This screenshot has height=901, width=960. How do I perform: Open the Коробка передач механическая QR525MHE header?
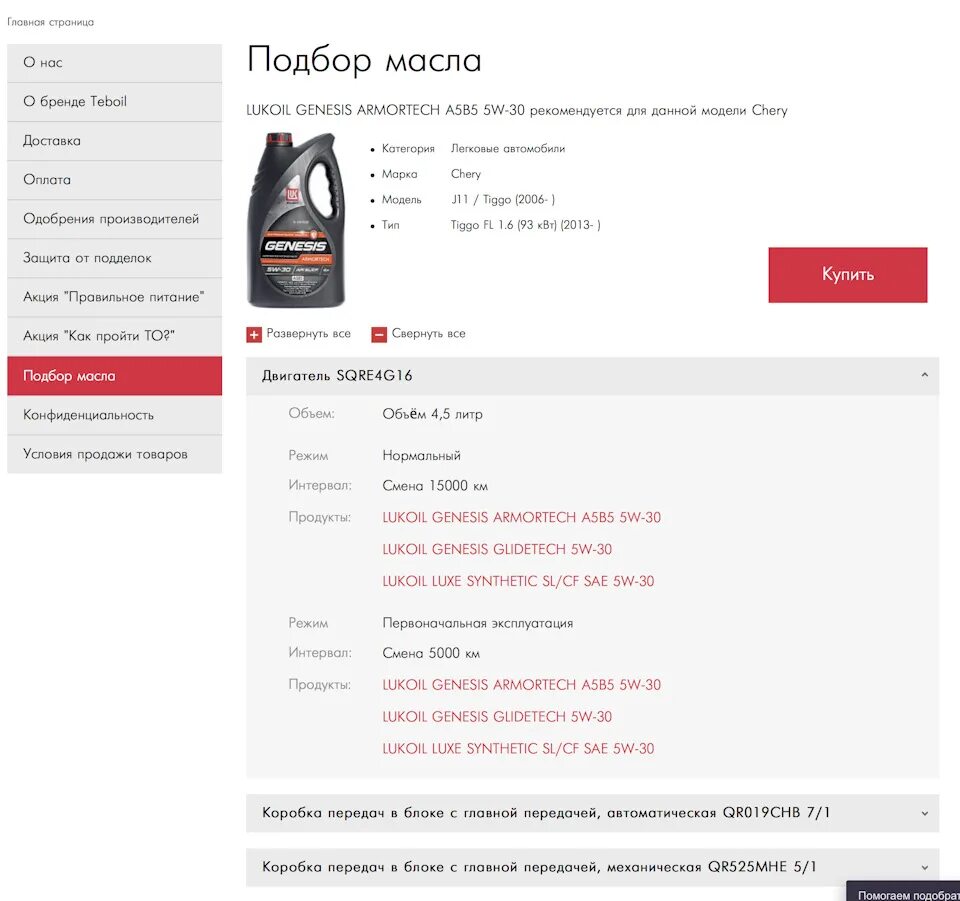click(592, 867)
